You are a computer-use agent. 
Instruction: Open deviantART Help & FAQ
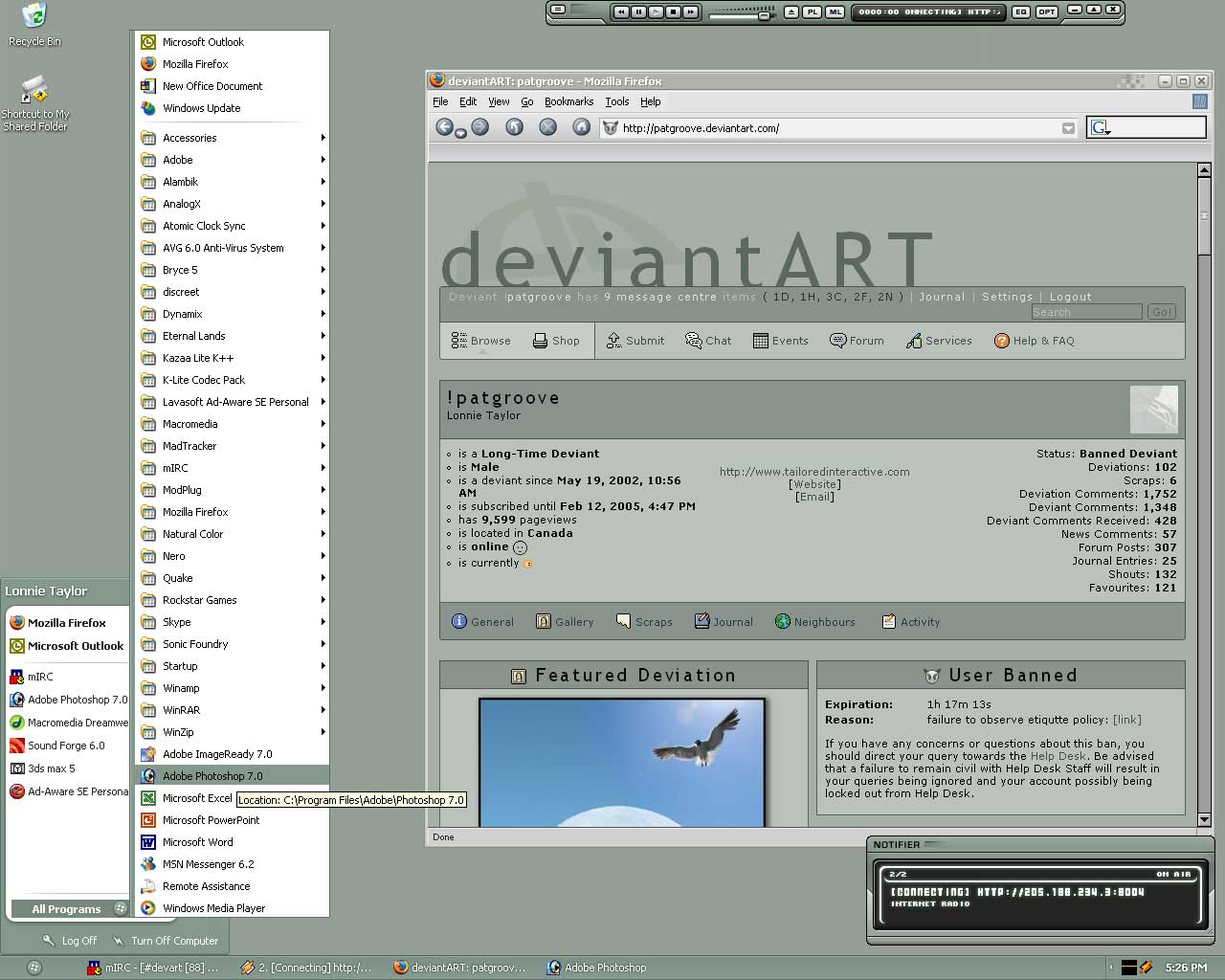[1034, 341]
